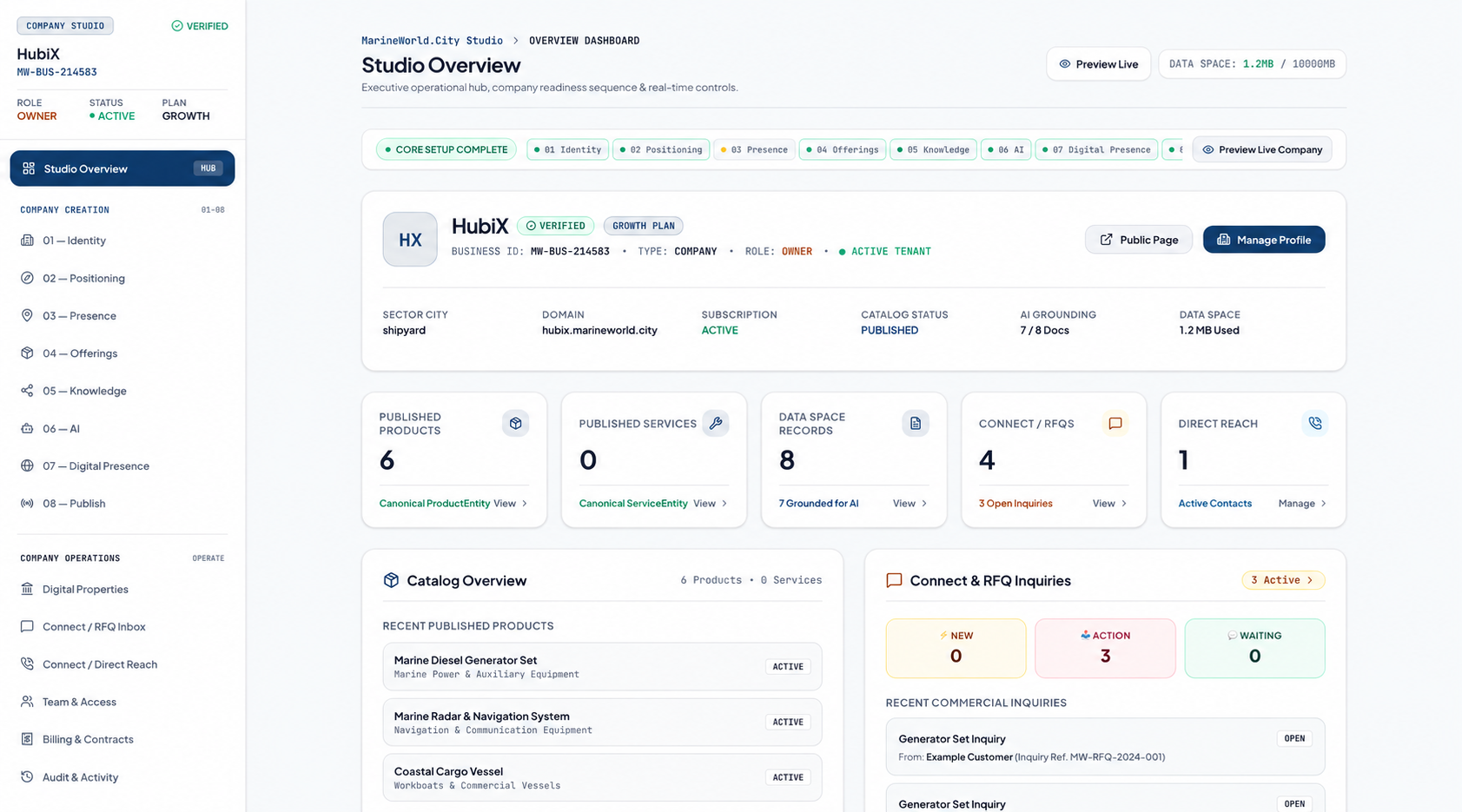Screen dimensions: 1462x812
Task: Select the 01 Identity setup step chip
Action: 567,149
